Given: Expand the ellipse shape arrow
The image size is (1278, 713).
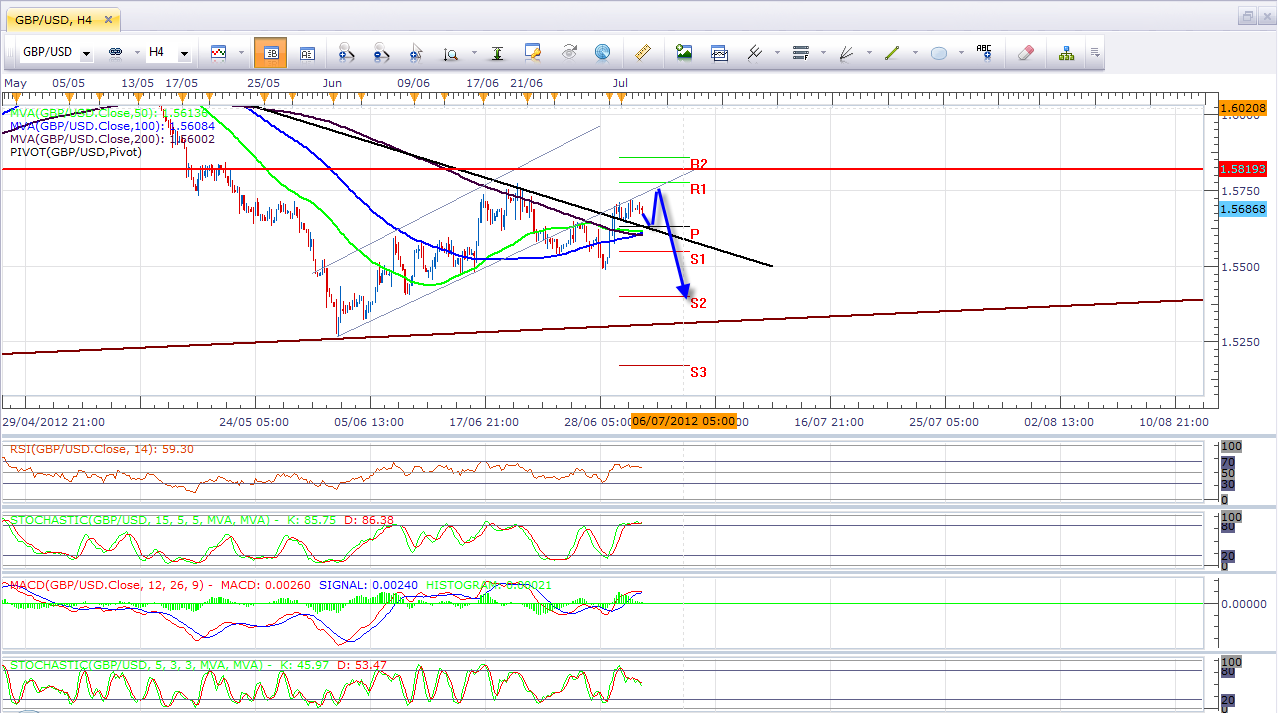Looking at the screenshot, I should (x=960, y=53).
